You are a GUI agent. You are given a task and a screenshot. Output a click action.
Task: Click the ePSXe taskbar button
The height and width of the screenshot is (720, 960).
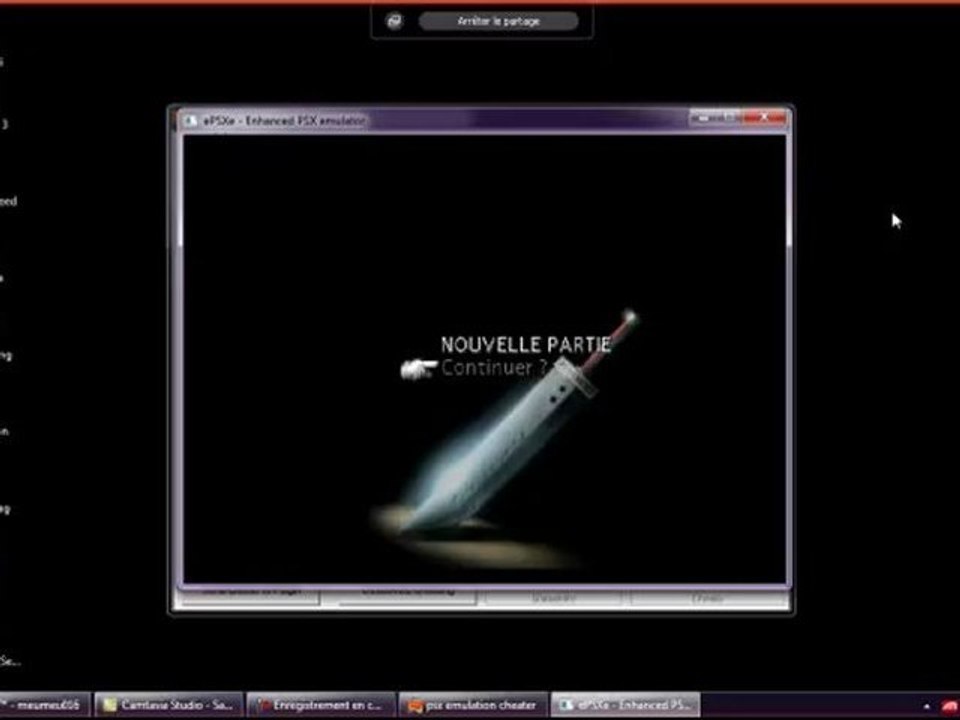click(x=625, y=705)
